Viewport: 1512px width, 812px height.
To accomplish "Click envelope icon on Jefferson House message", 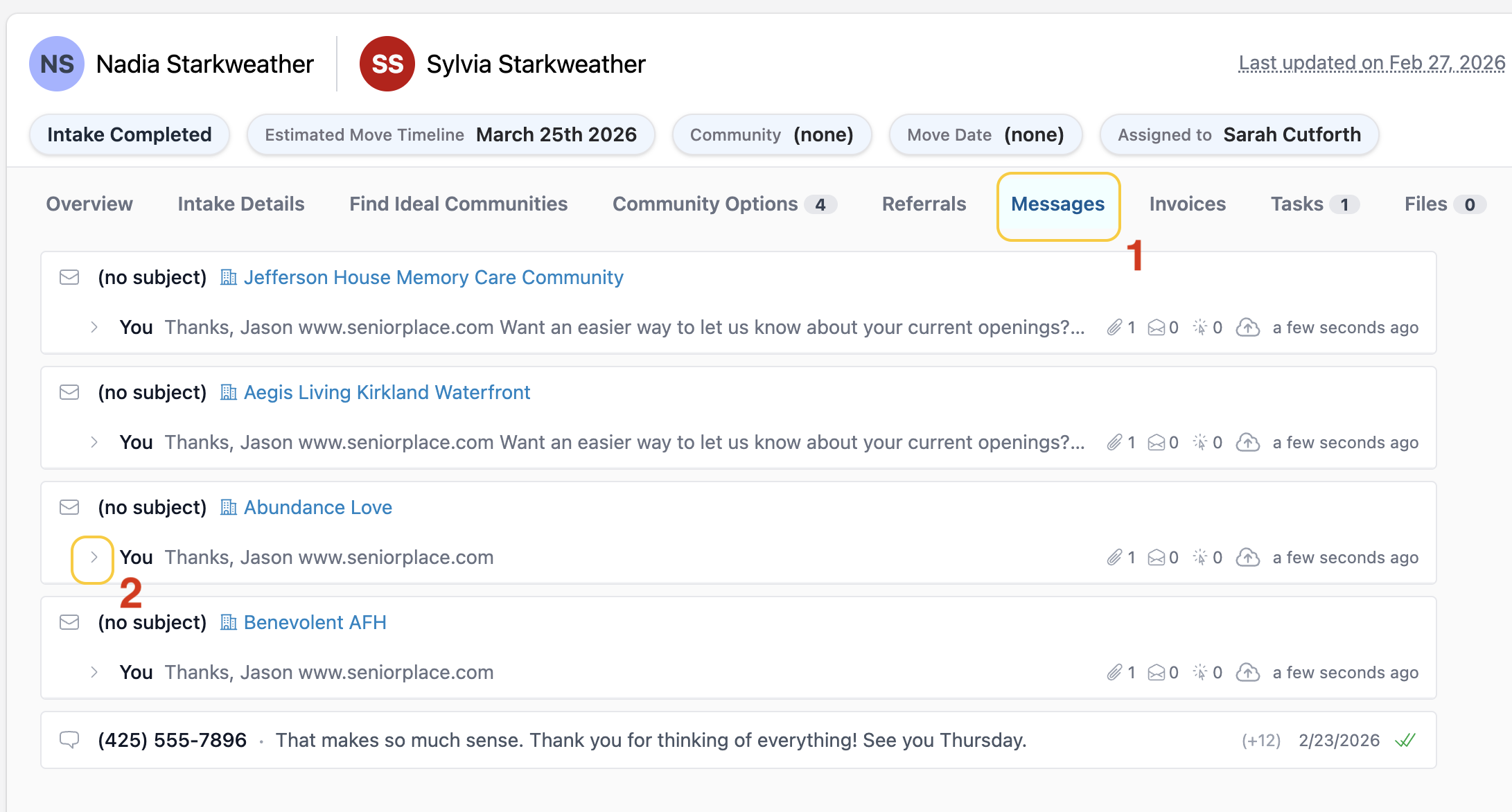I will click(69, 277).
